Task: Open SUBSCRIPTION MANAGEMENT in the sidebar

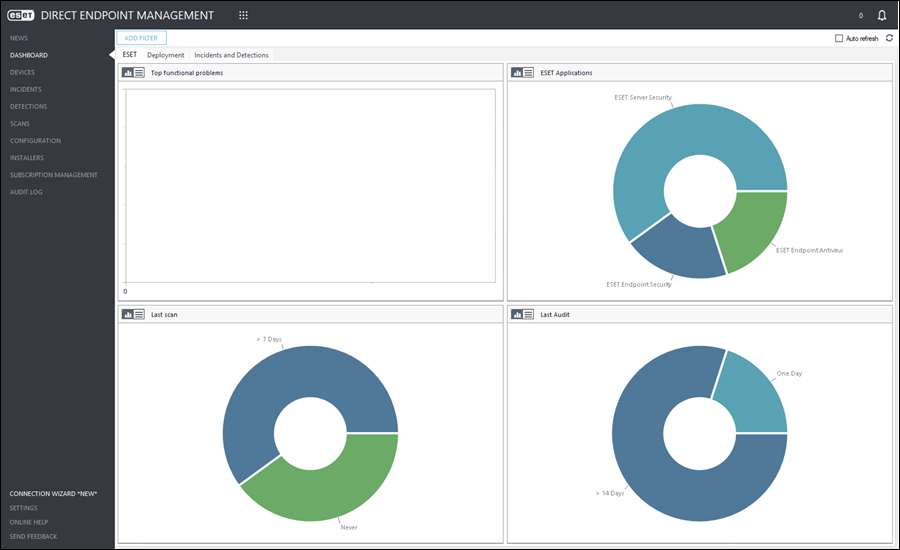Action: pos(53,175)
